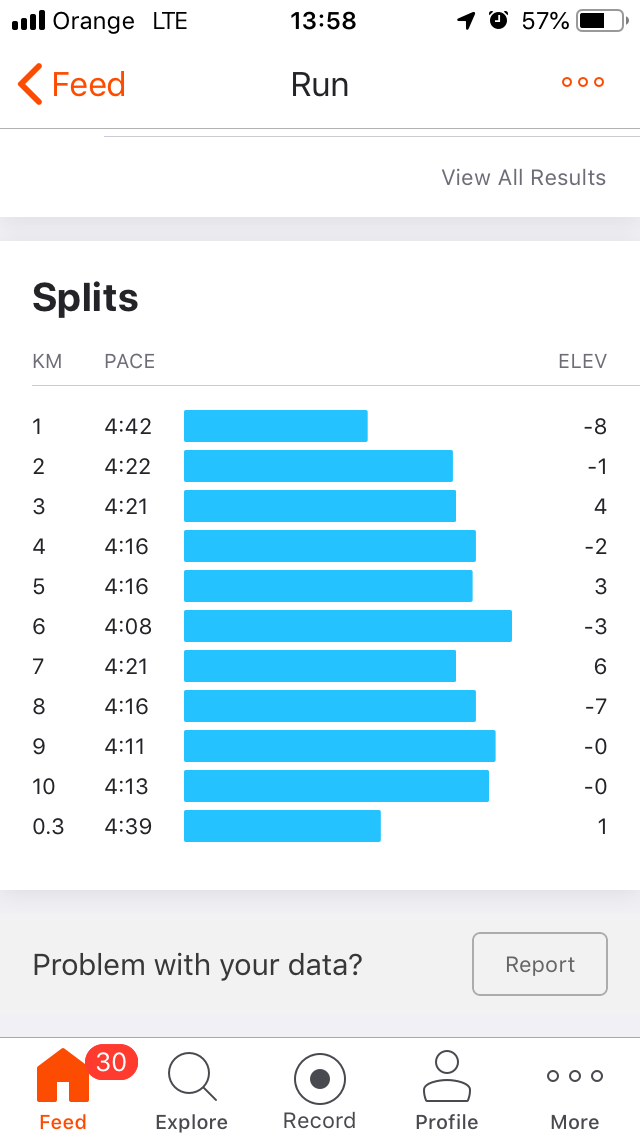Tap the back chevron to Feed
This screenshot has width=640, height=1136.
(x=31, y=85)
